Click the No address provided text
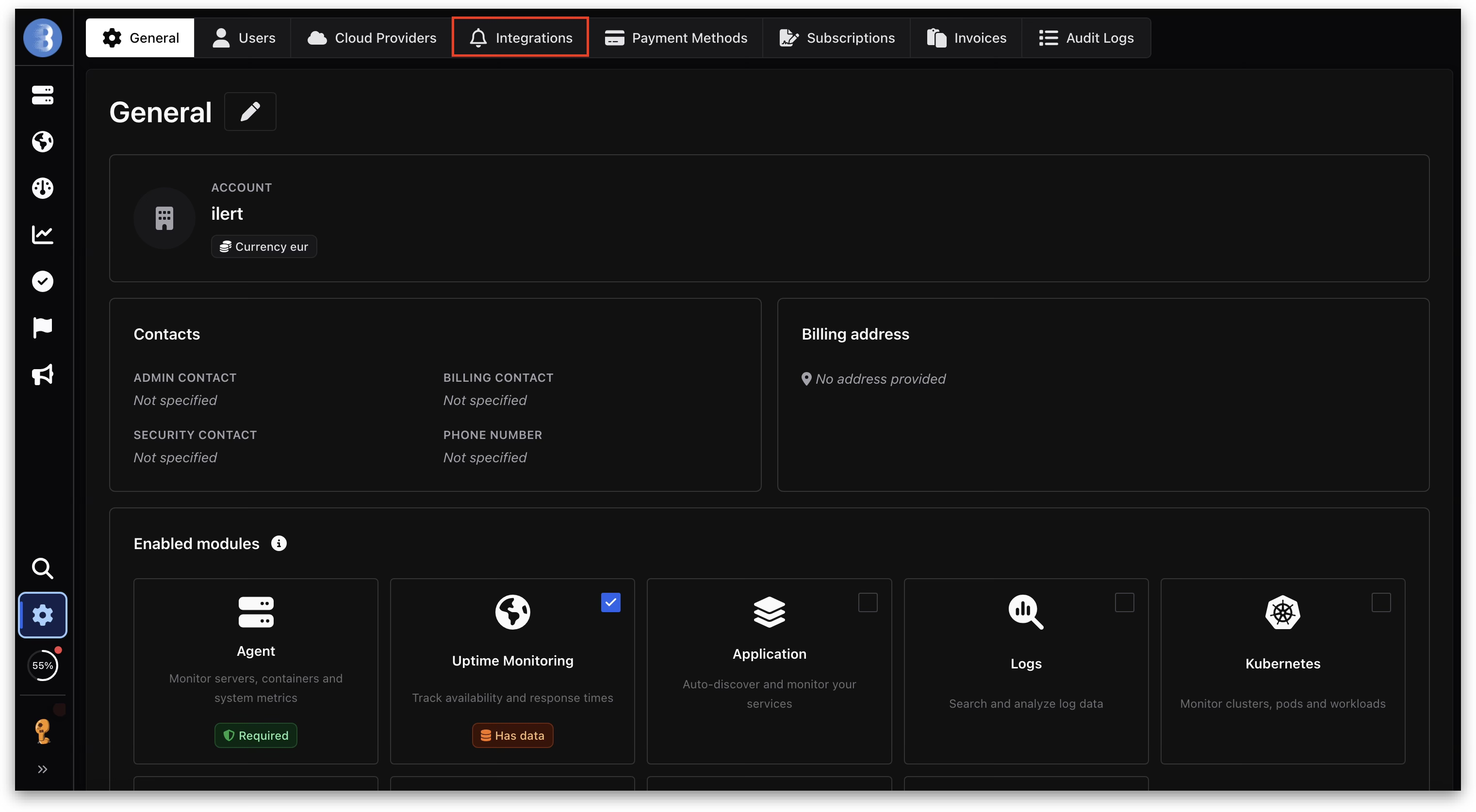 coord(880,379)
